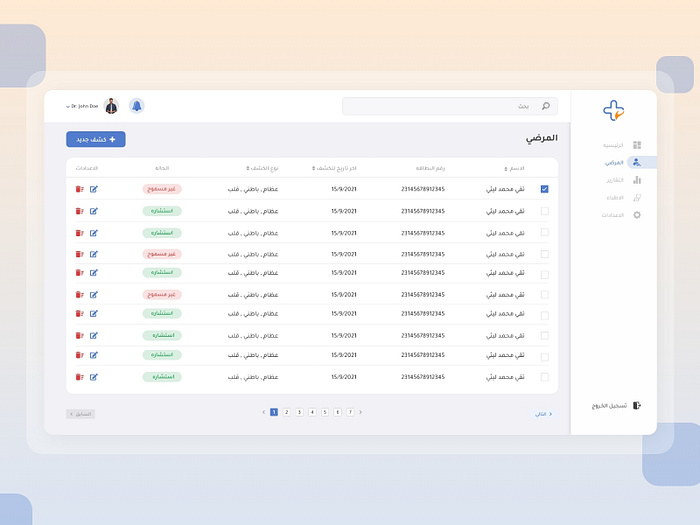Delete the second patient row
Viewport: 700px width, 525px height.
[x=79, y=211]
